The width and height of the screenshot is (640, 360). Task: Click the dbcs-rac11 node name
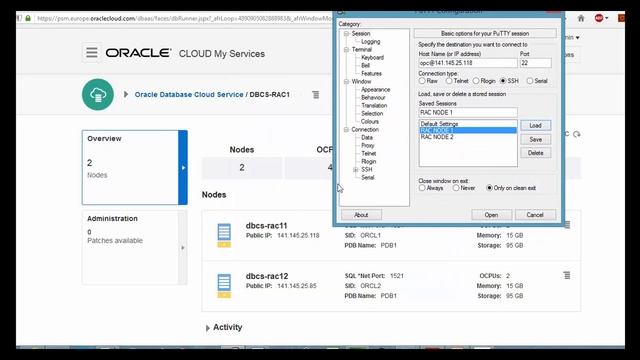267,226
